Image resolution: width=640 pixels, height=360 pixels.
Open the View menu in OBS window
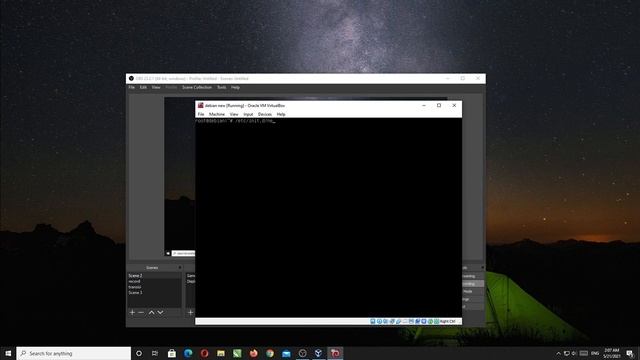156,87
